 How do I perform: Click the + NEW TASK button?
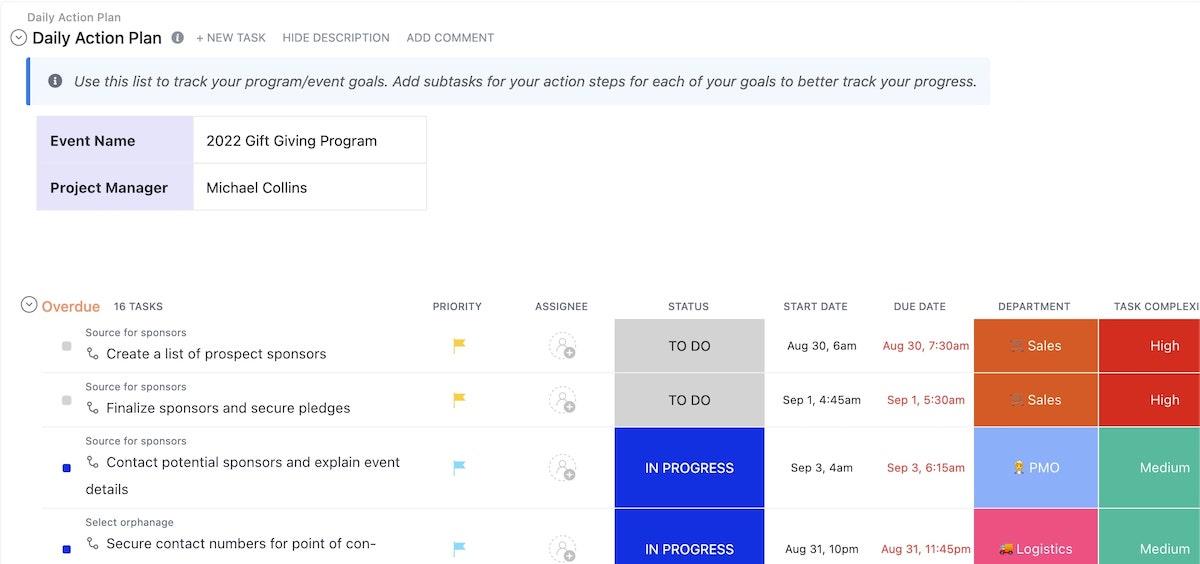(231, 38)
